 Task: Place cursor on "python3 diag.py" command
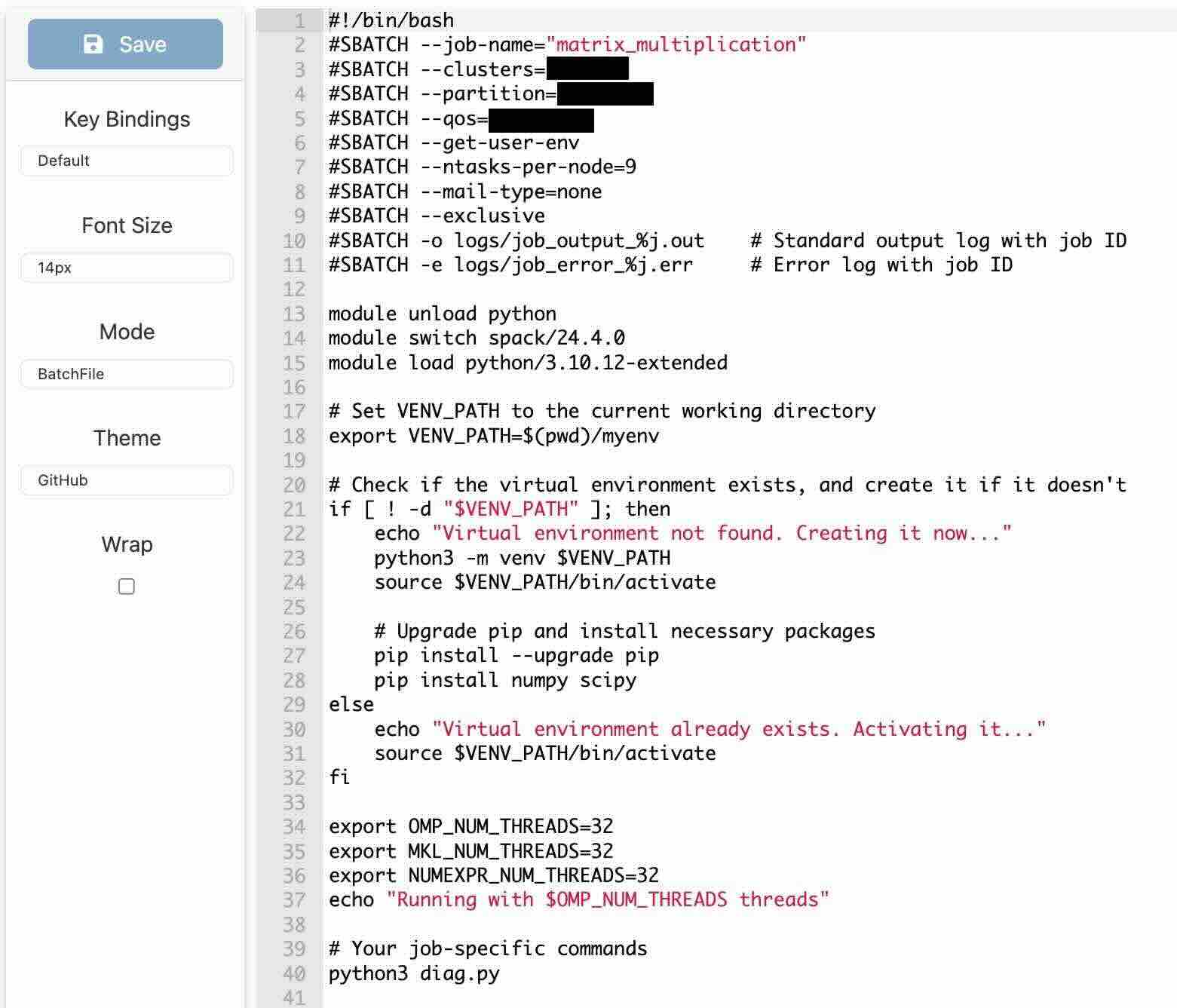[x=414, y=973]
